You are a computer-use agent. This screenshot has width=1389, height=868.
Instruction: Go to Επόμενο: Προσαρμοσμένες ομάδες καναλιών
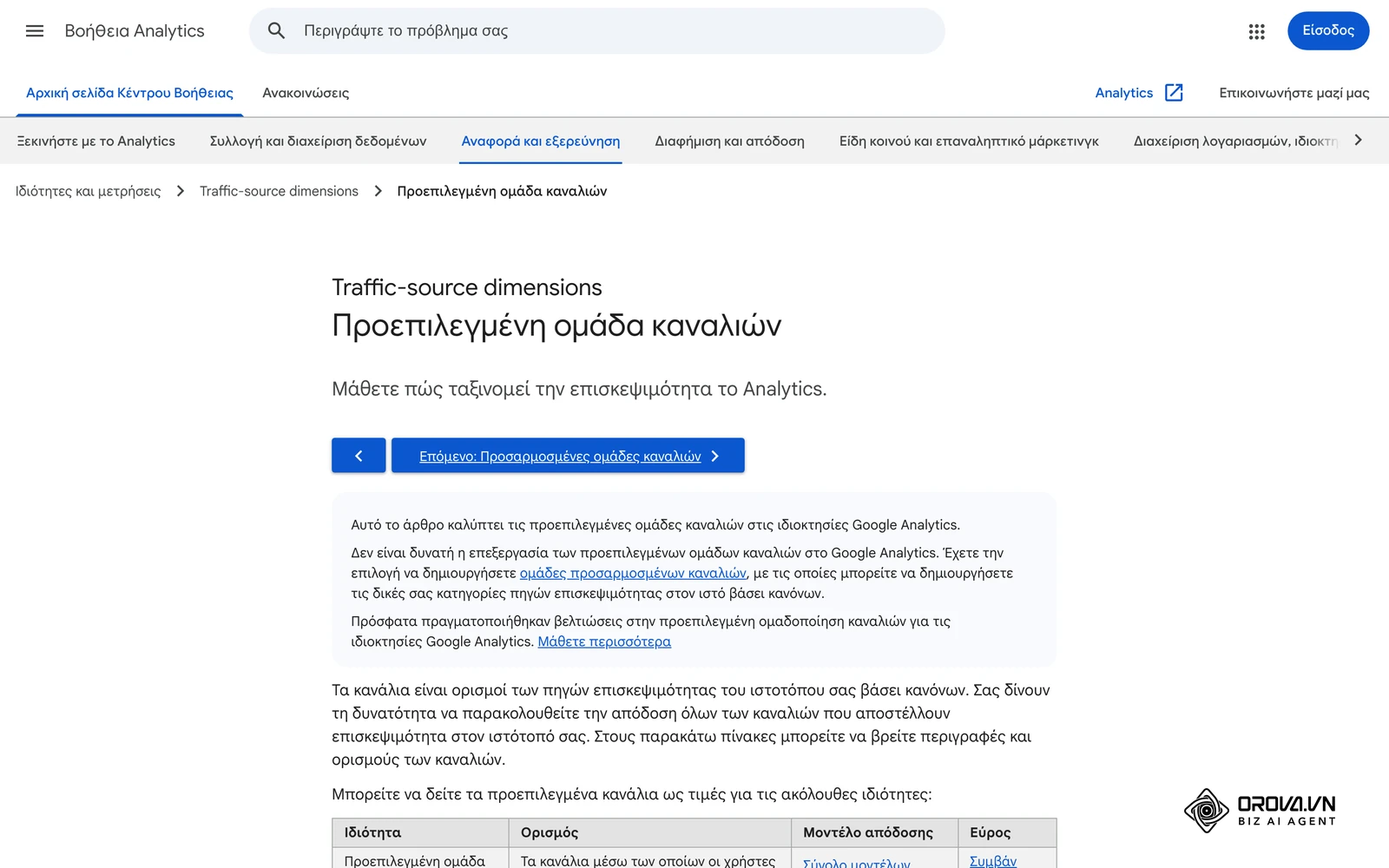click(x=568, y=456)
